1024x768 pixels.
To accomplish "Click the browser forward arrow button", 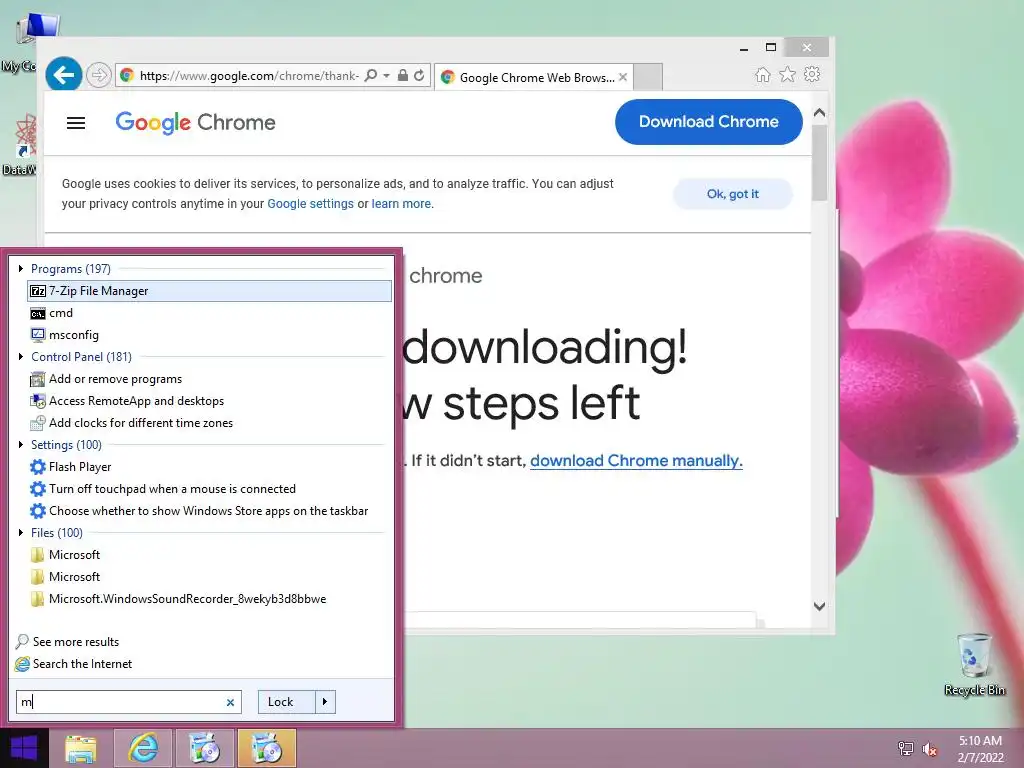I will 99,76.
